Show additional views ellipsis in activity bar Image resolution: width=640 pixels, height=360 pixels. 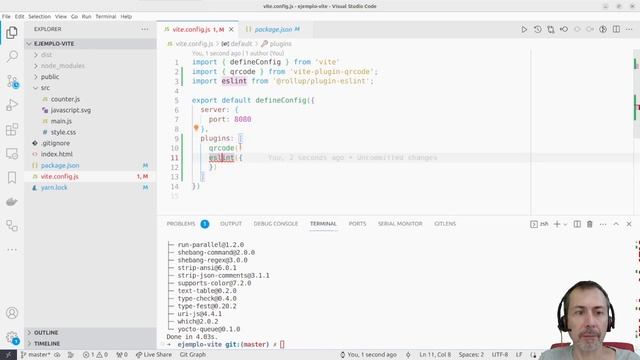[12, 249]
